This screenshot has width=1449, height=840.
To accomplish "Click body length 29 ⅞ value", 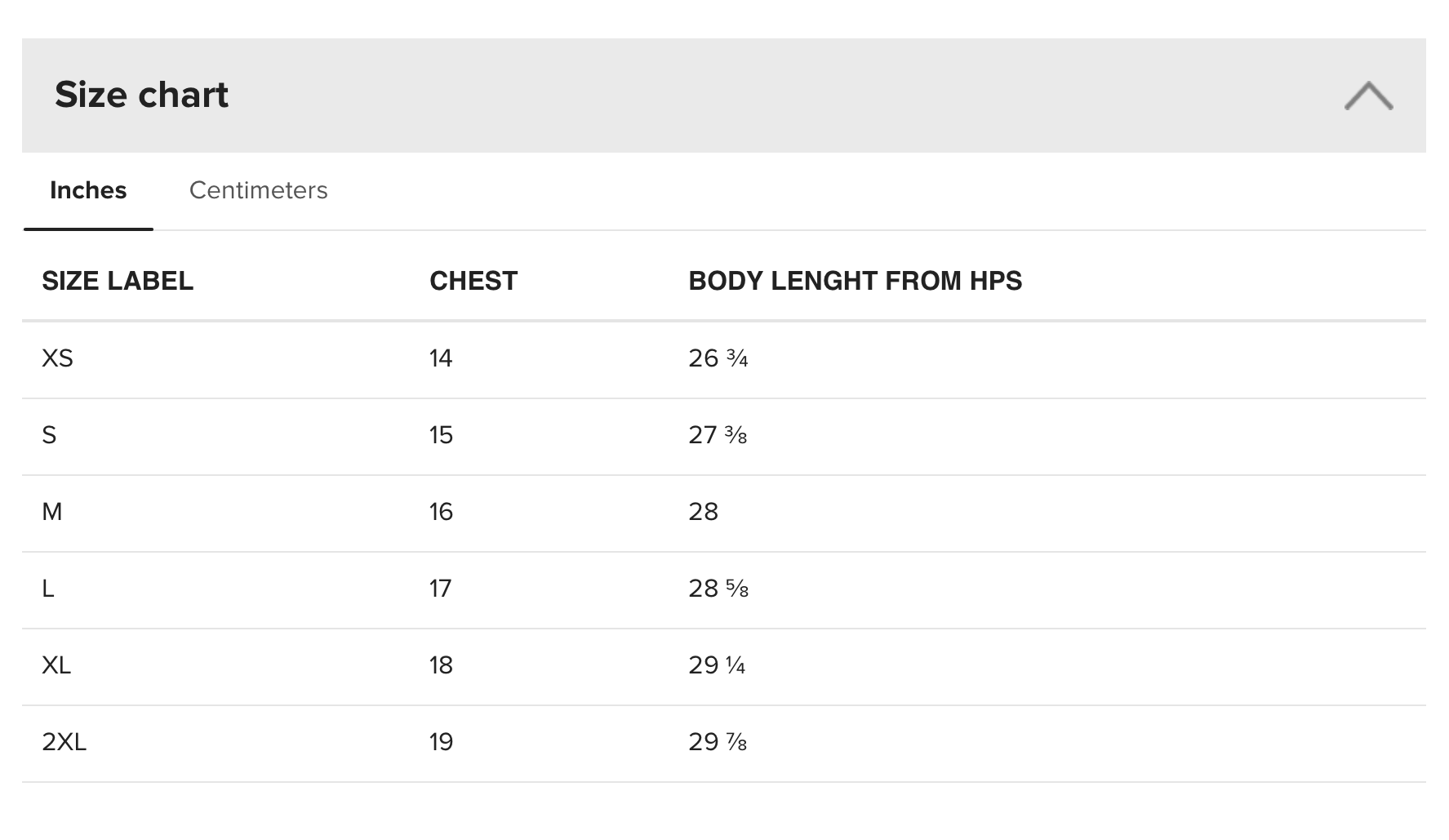I will pyautogui.click(x=718, y=742).
